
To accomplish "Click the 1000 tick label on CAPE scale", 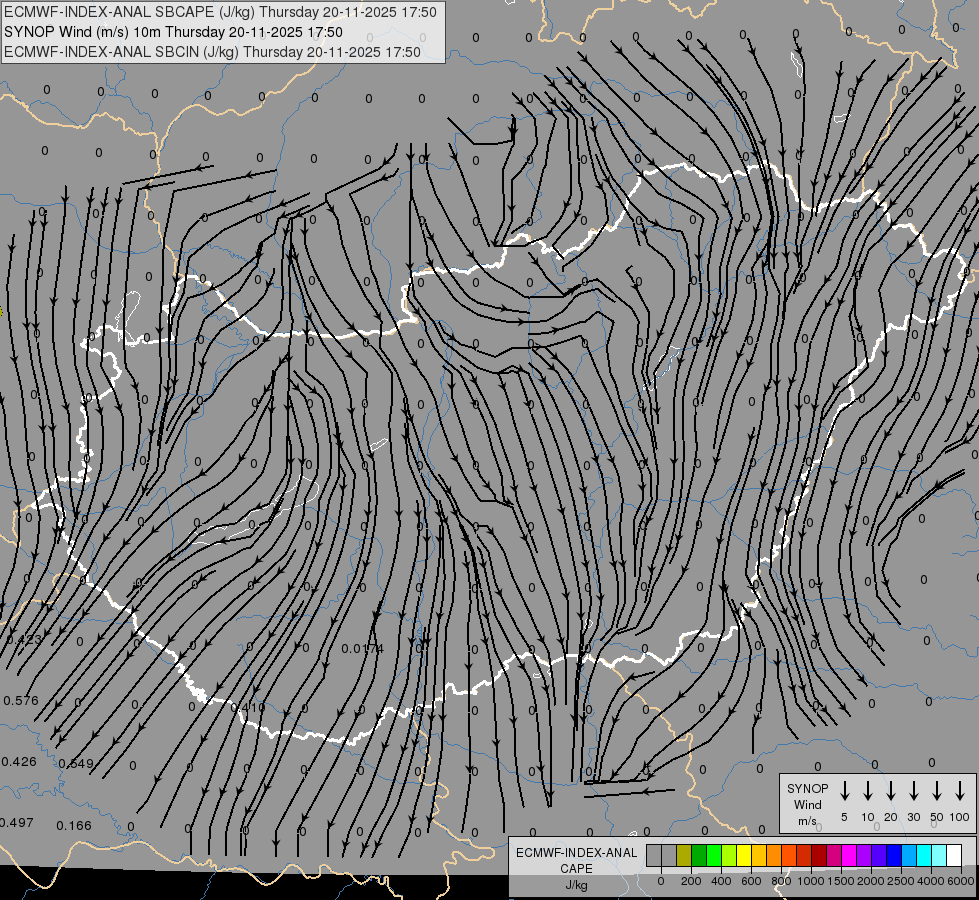I will click(810, 881).
